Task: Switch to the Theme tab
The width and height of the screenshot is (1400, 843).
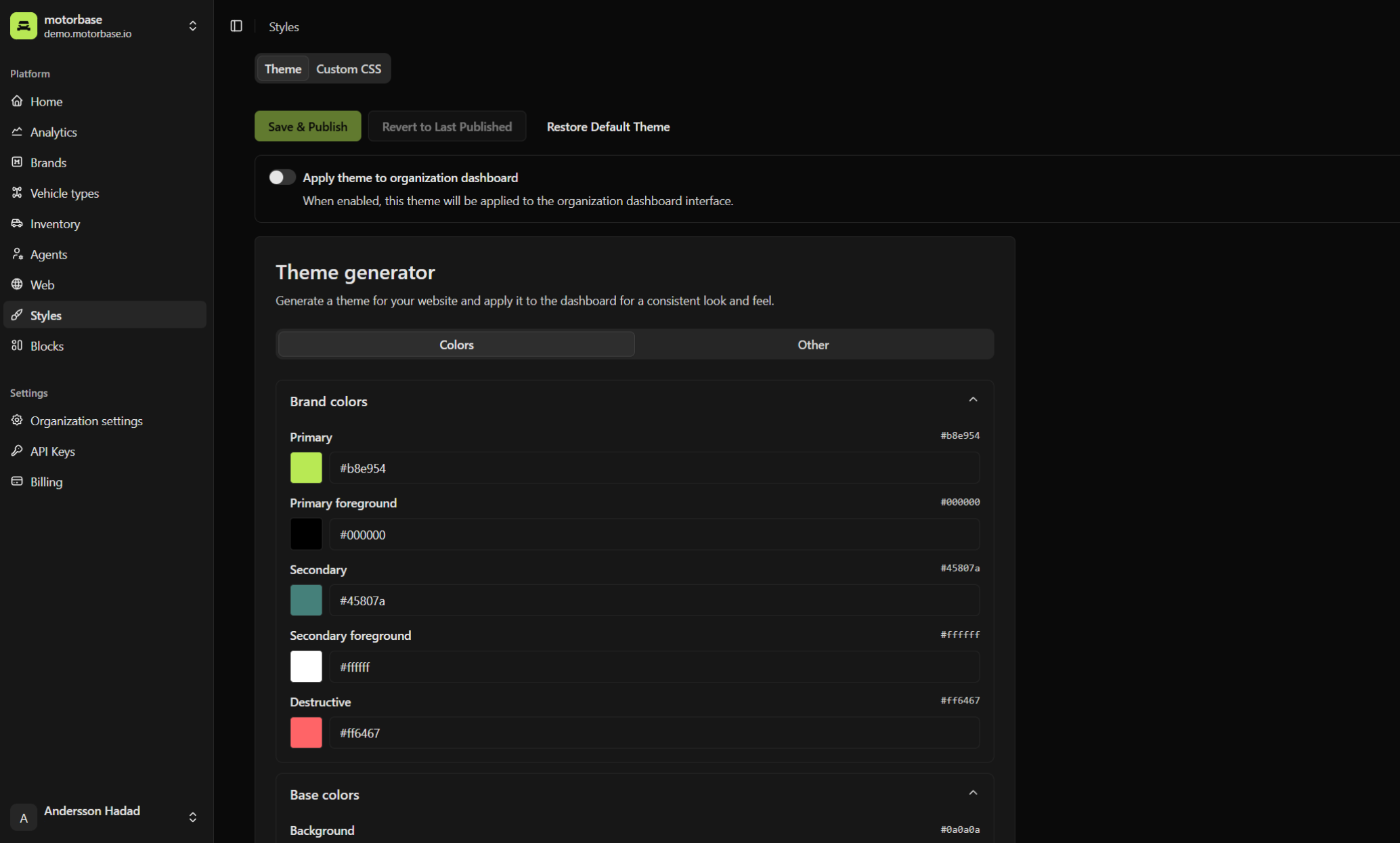Action: click(x=283, y=68)
